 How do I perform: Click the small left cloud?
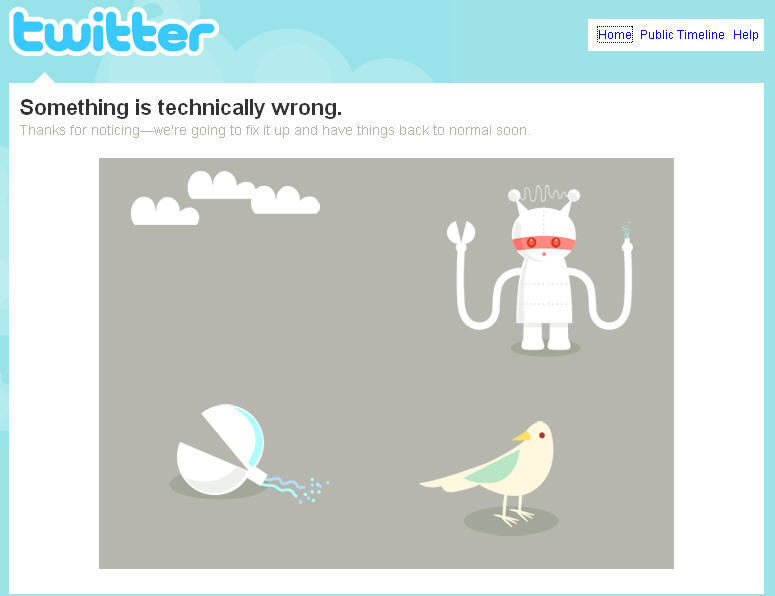(165, 211)
